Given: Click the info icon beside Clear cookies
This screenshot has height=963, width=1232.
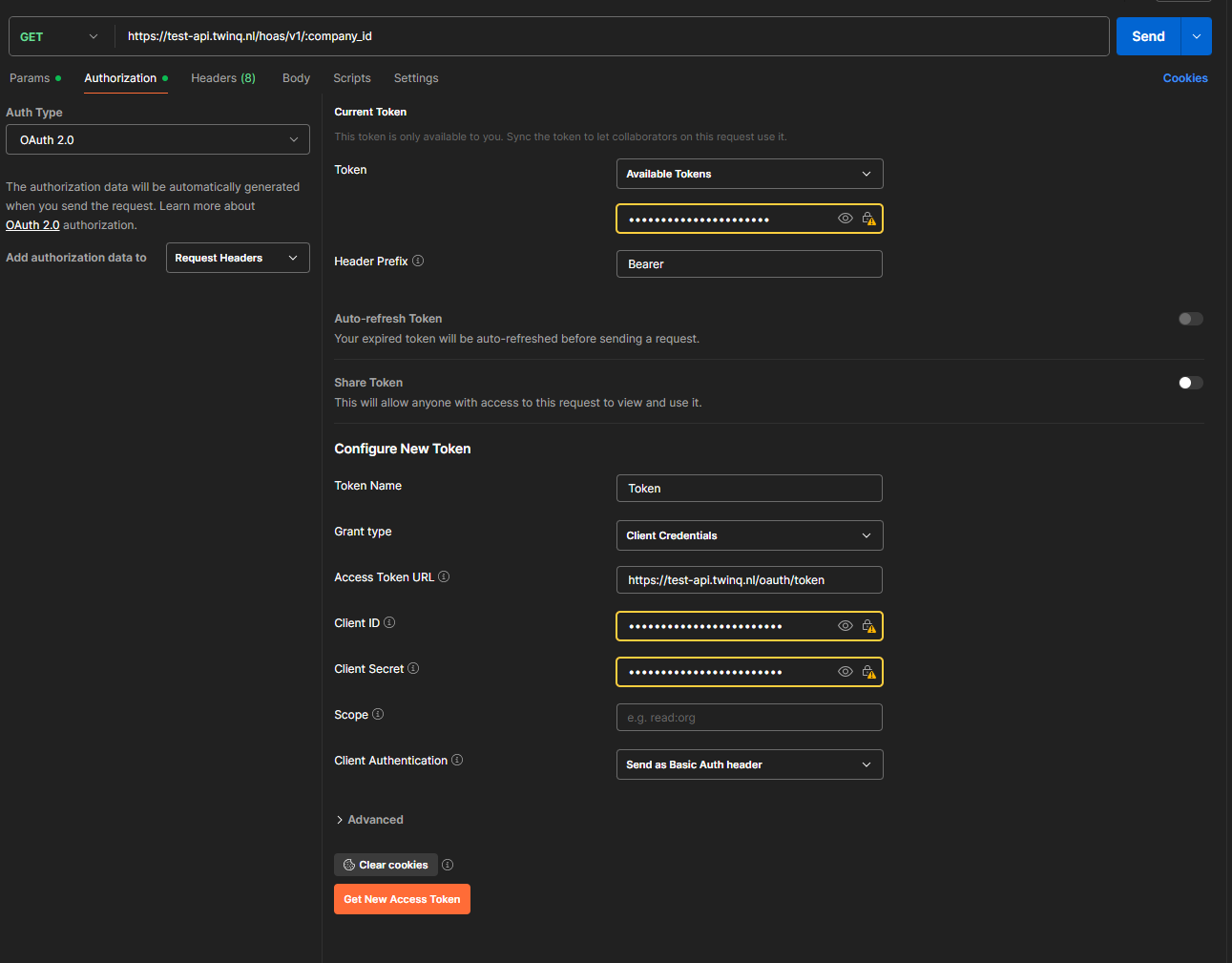Looking at the screenshot, I should (x=447, y=864).
